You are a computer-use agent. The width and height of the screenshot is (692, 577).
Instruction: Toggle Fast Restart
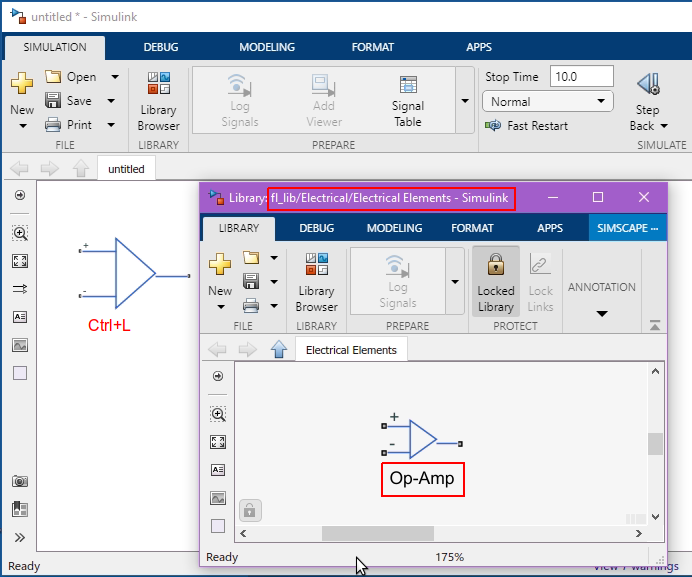pyautogui.click(x=526, y=126)
